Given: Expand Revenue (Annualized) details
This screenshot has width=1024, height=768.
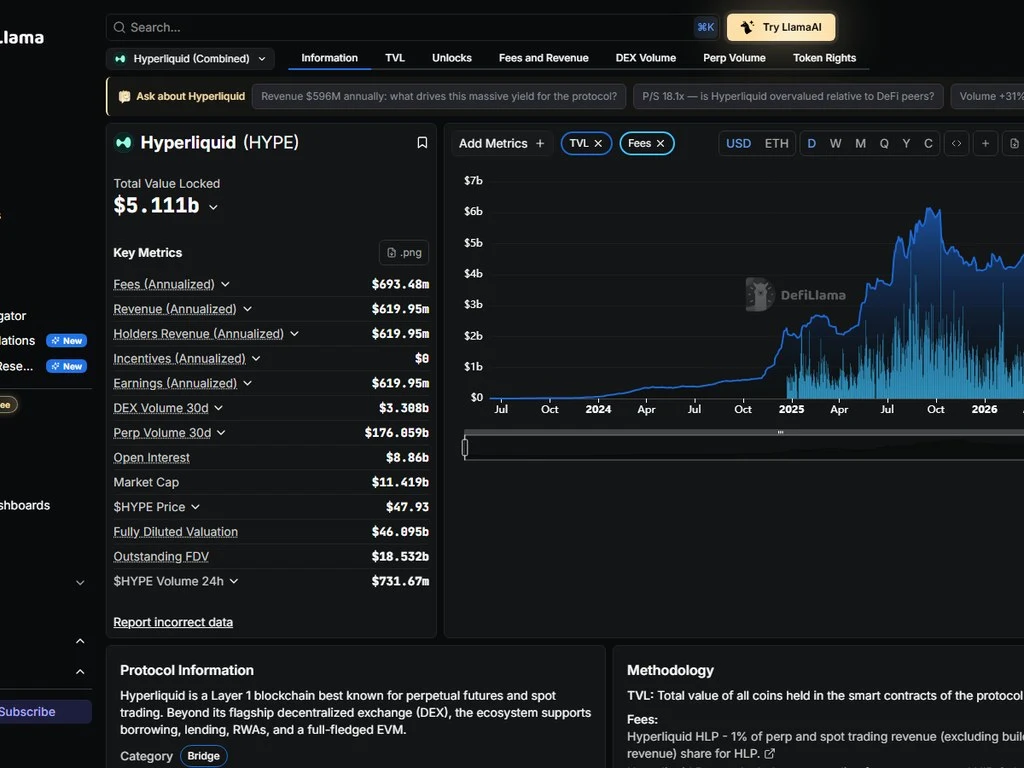Looking at the screenshot, I should 248,309.
